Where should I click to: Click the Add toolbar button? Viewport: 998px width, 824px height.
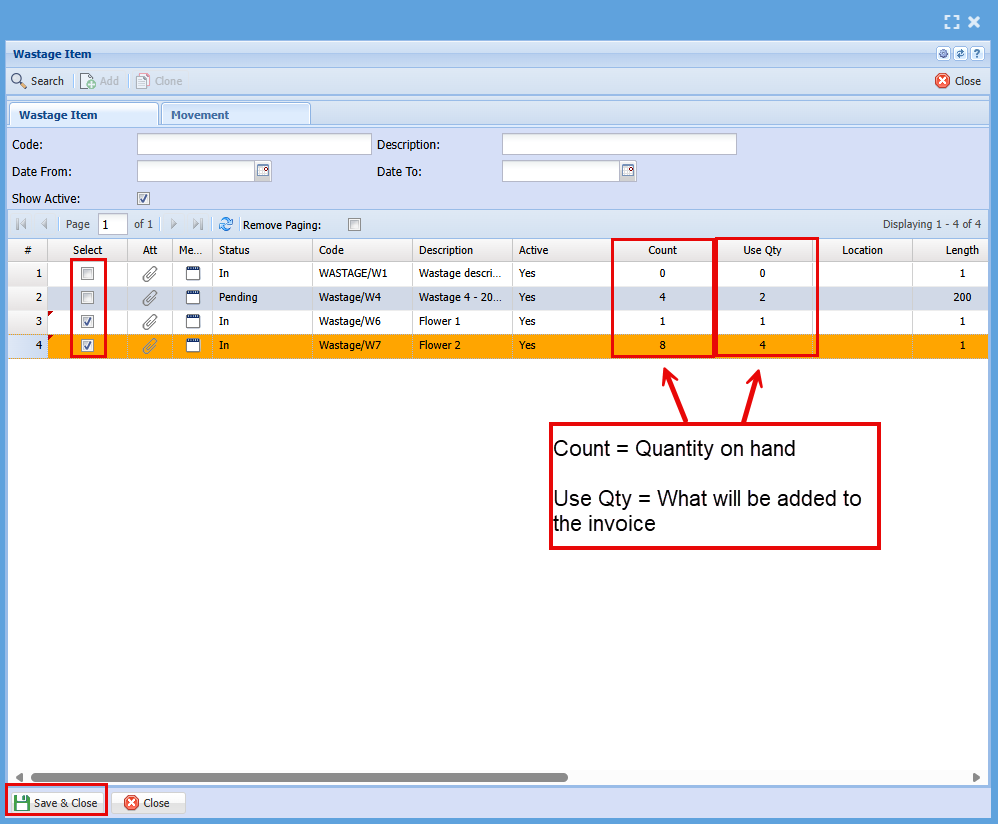point(99,81)
